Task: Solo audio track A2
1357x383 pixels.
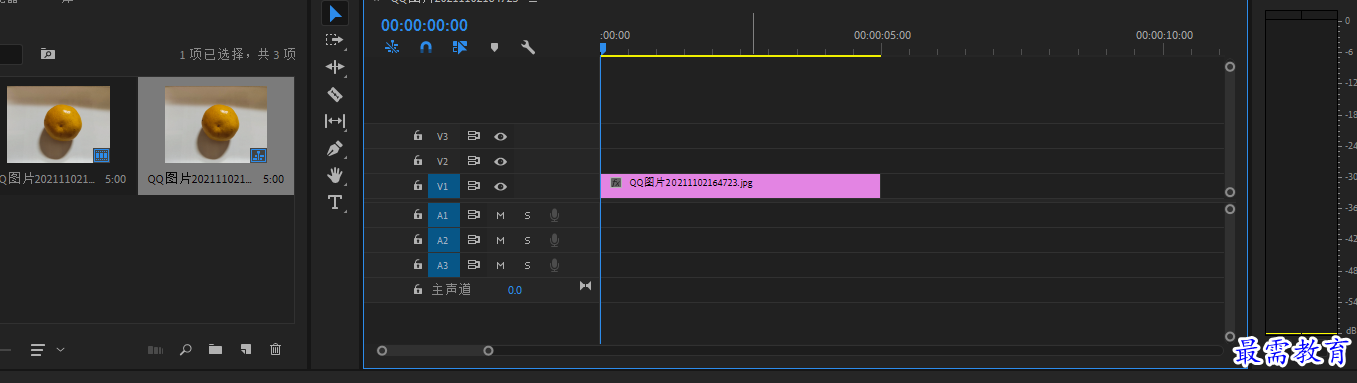Action: point(527,240)
